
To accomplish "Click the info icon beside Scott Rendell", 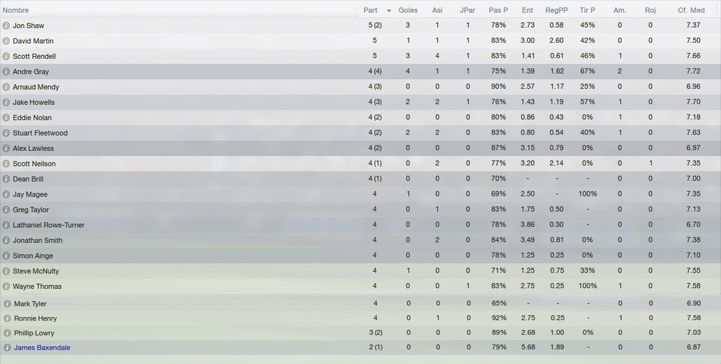I will click(x=6, y=57).
